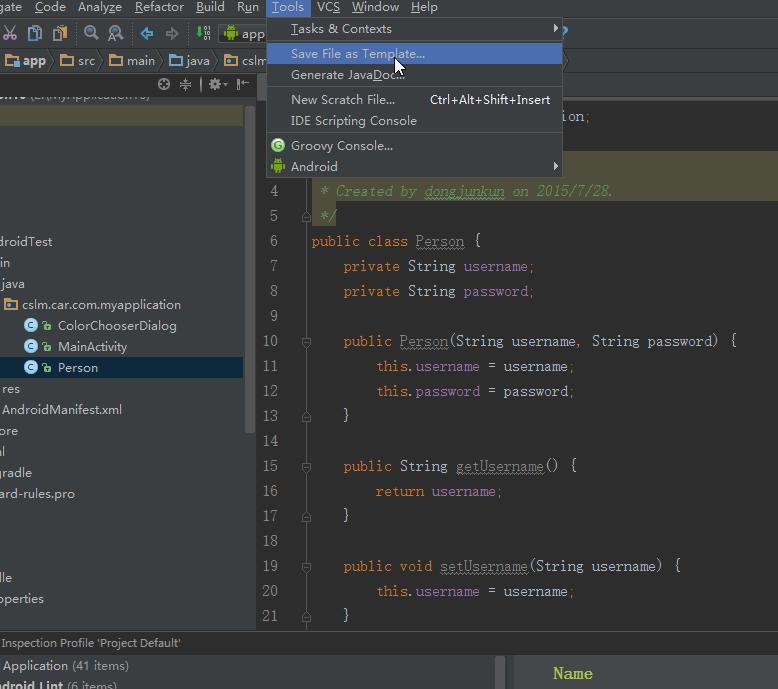Click the Paste clipboard icon
Viewport: 778px width, 689px height.
click(x=58, y=33)
